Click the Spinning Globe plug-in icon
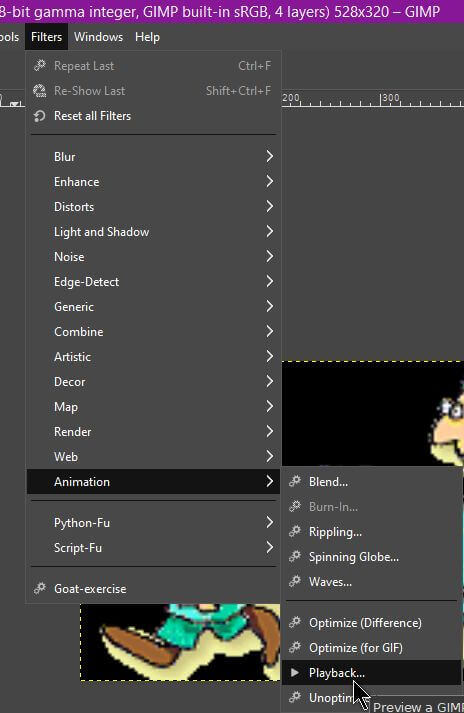 point(295,556)
